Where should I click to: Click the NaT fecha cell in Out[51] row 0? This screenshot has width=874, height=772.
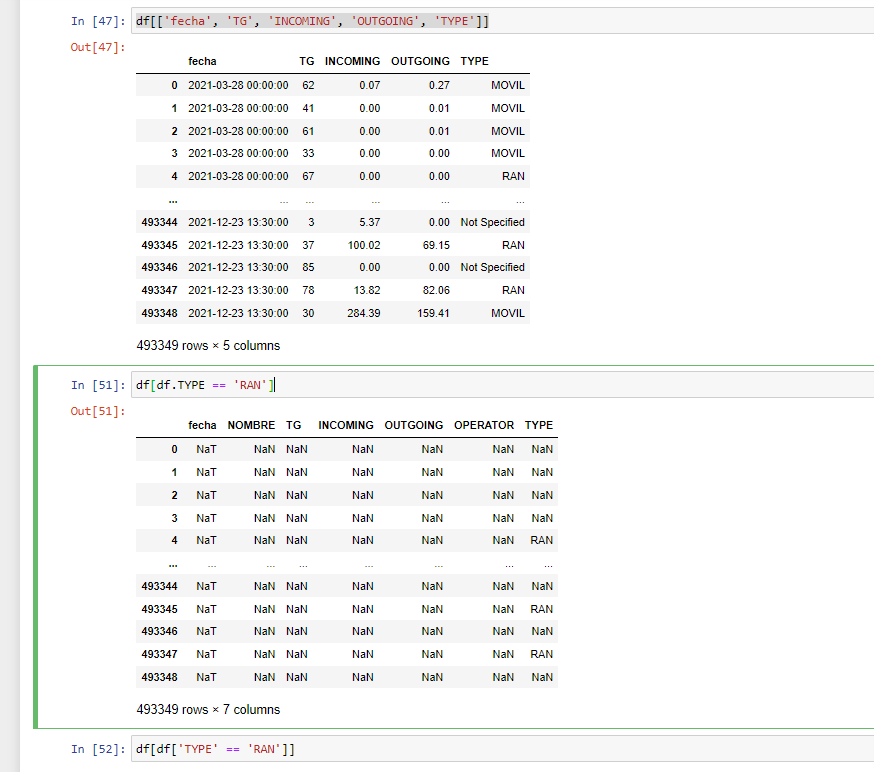coord(206,449)
